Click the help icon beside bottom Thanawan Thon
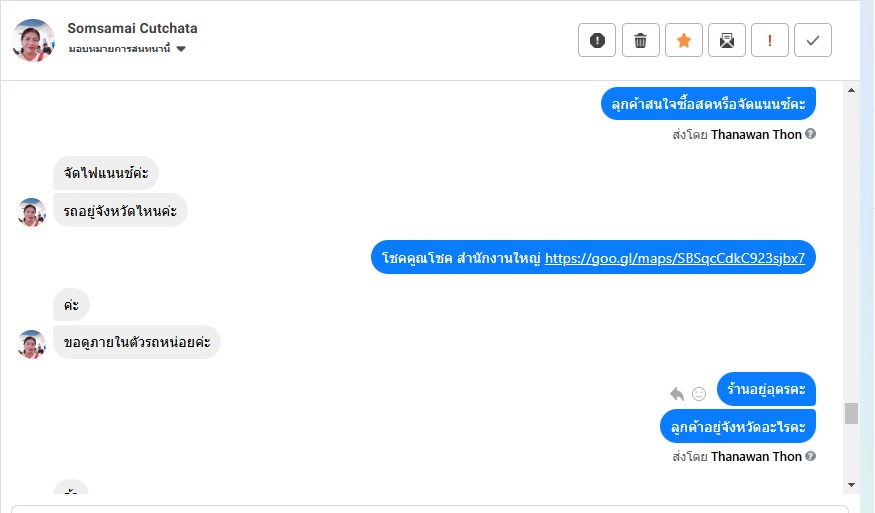The height and width of the screenshot is (513, 875). pyautogui.click(x=811, y=456)
